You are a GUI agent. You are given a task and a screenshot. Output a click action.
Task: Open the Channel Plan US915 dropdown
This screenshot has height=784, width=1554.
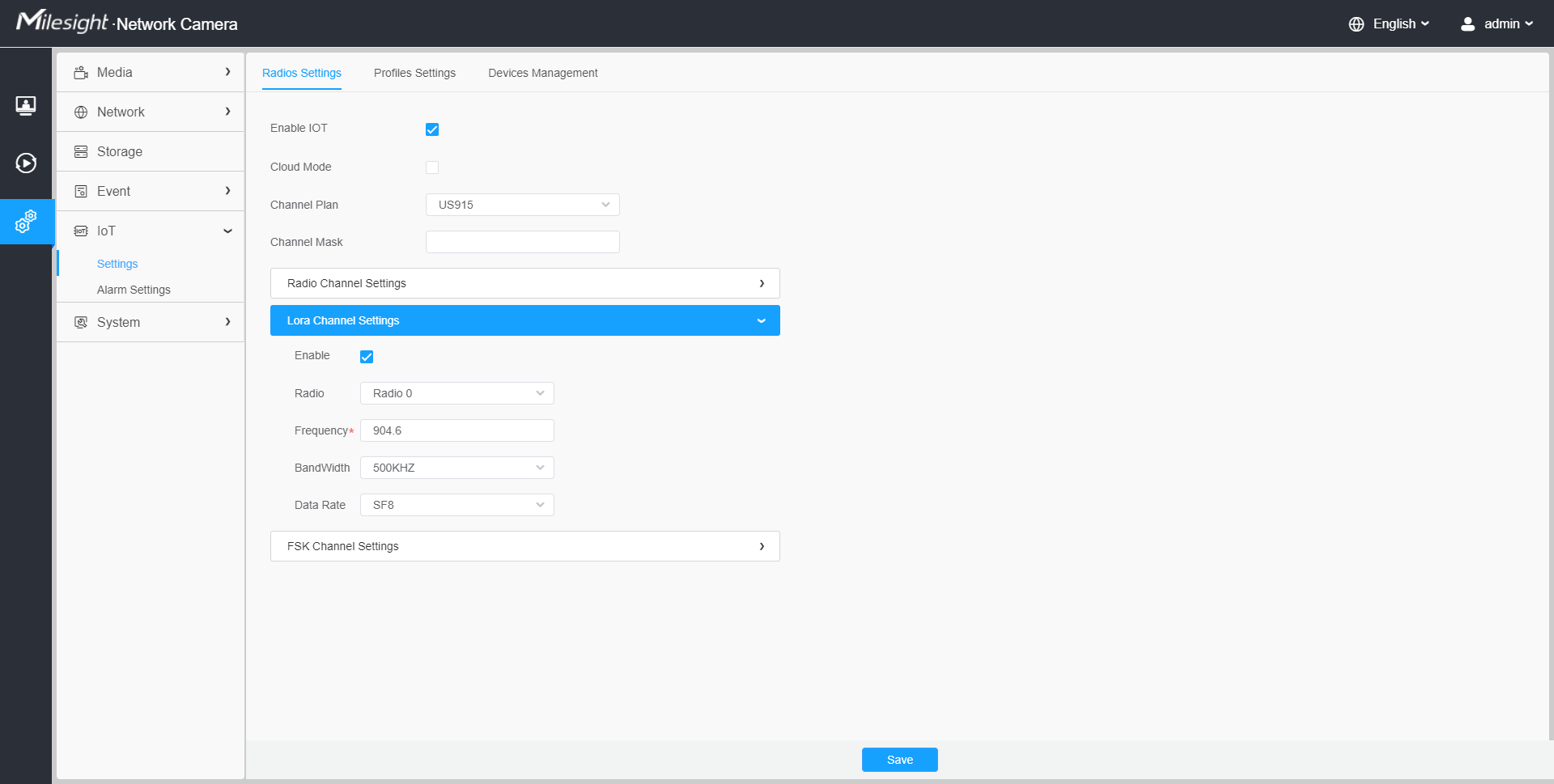pyautogui.click(x=522, y=204)
